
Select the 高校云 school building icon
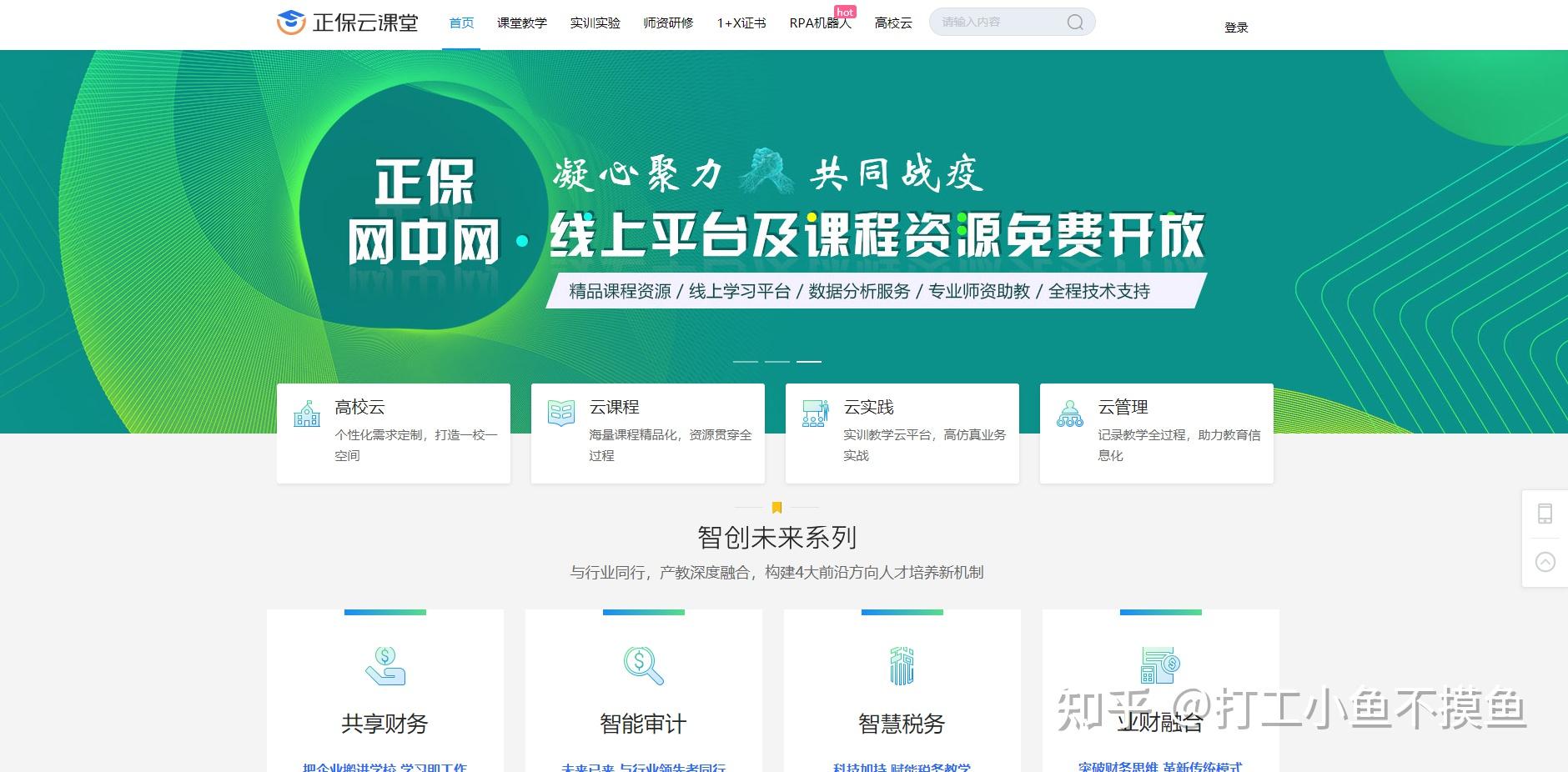pyautogui.click(x=307, y=412)
